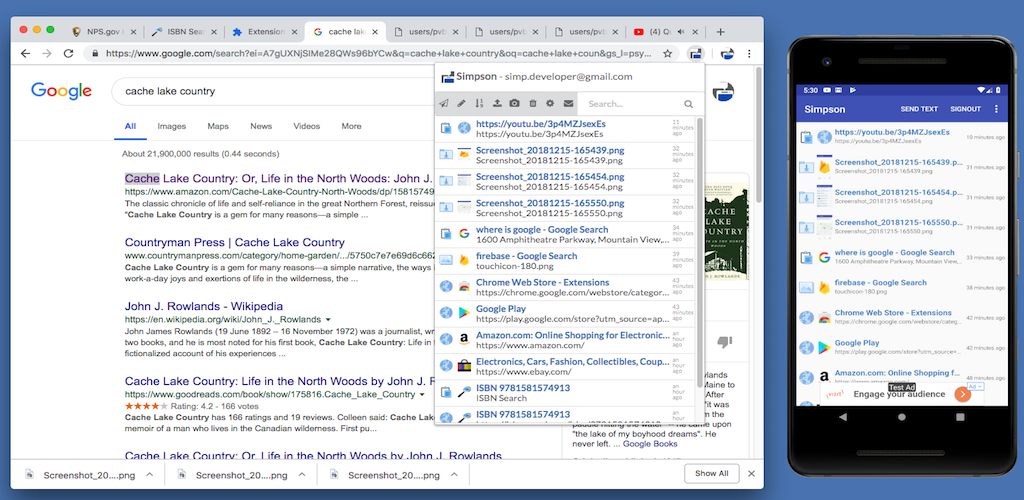
Task: Click the thumbs-down icon in knowledge panel
Action: [x=724, y=341]
